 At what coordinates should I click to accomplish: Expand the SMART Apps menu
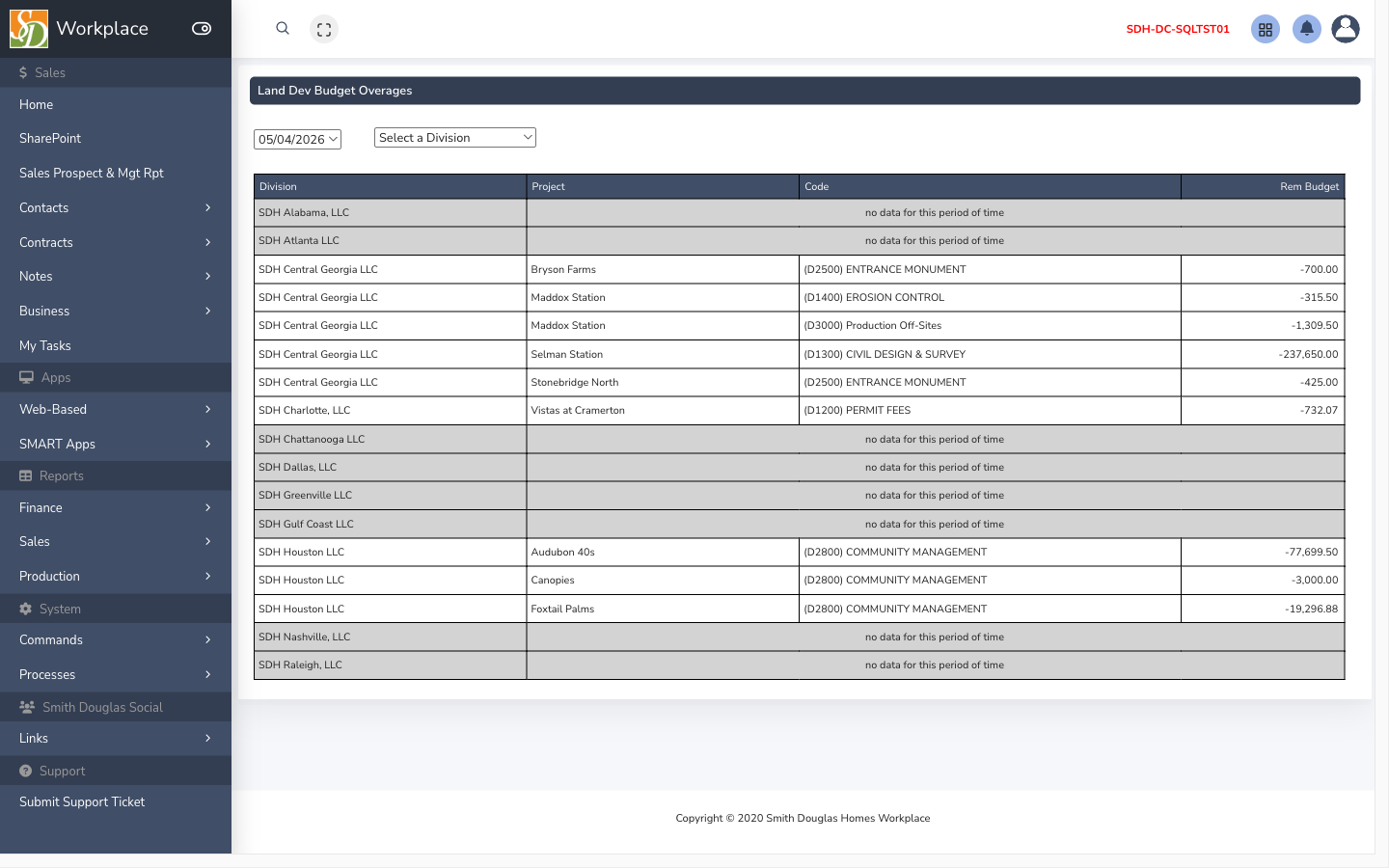(116, 444)
